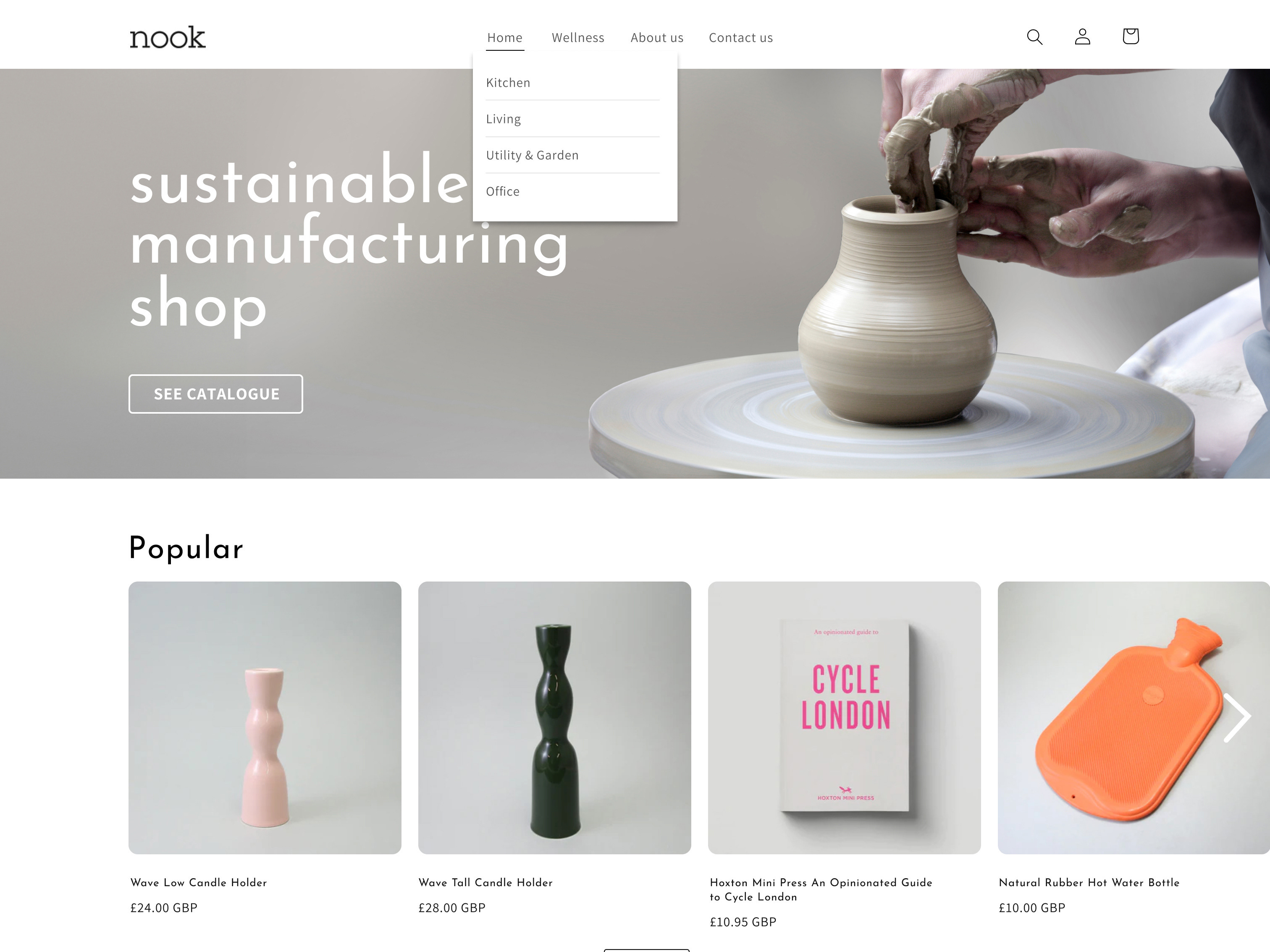Click the account profile icon
The image size is (1270, 952).
1082,37
